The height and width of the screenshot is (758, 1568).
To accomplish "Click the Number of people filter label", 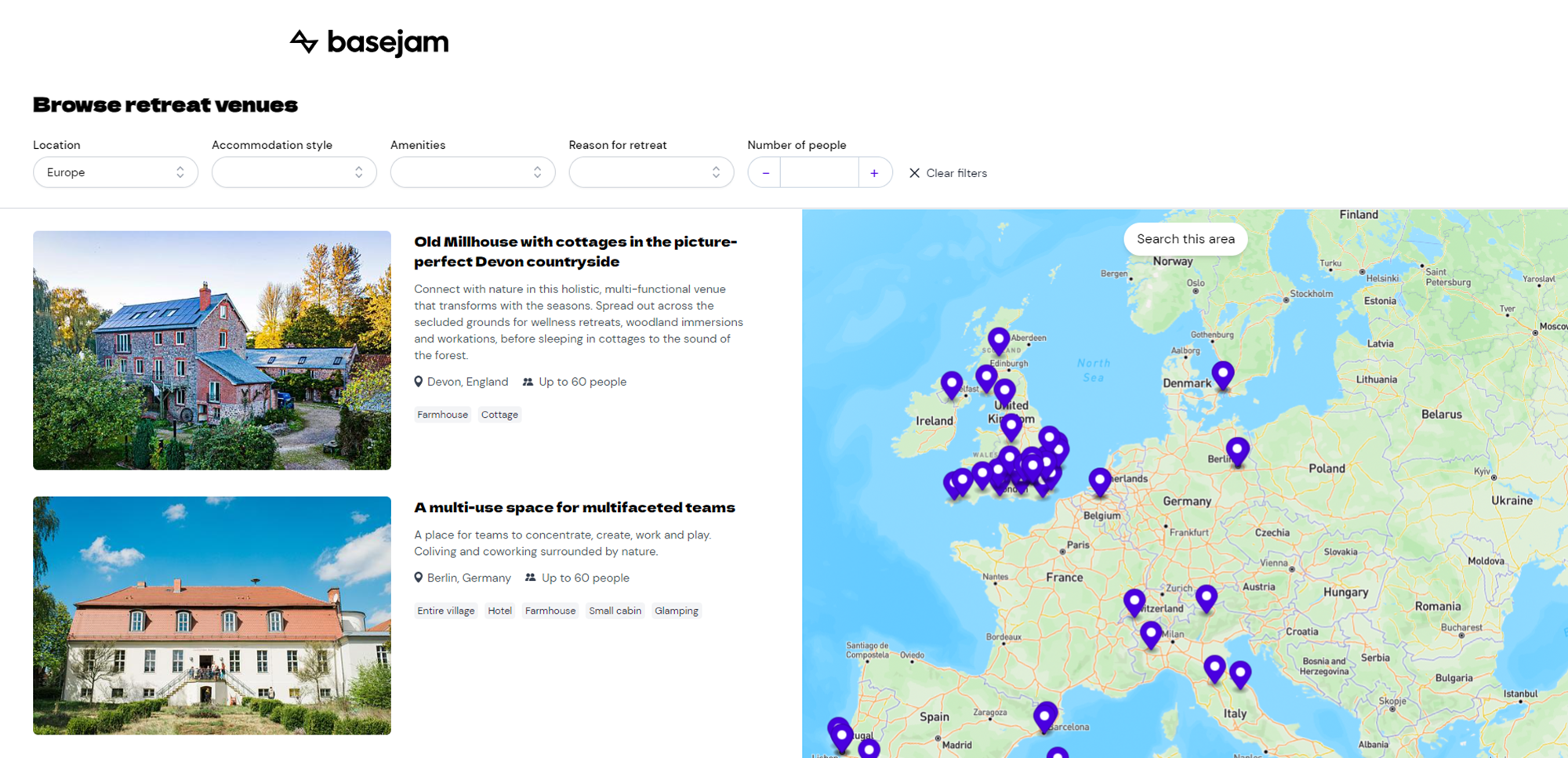I will tap(797, 145).
